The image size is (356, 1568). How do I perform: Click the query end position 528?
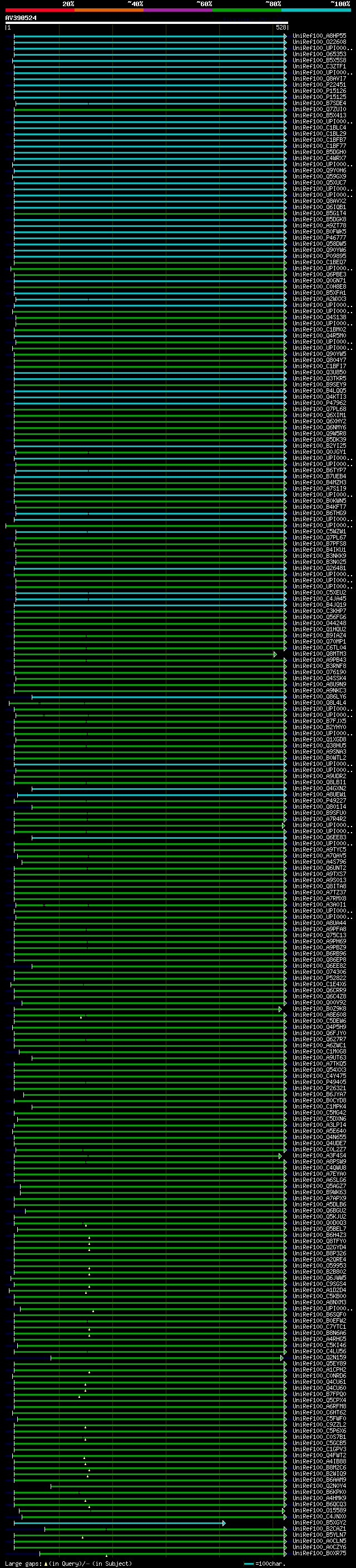point(280,27)
